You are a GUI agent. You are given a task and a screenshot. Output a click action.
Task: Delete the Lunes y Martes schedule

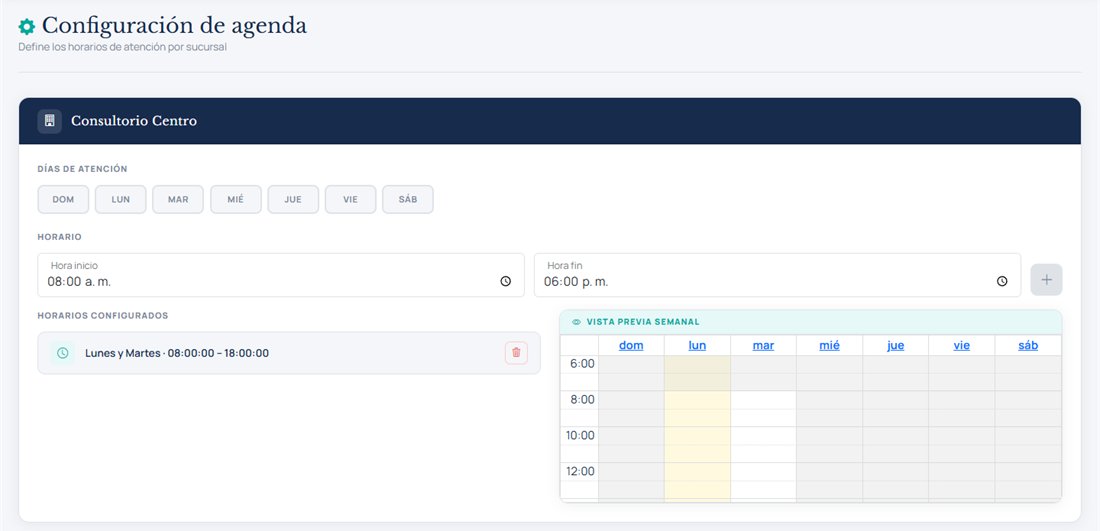tap(516, 353)
